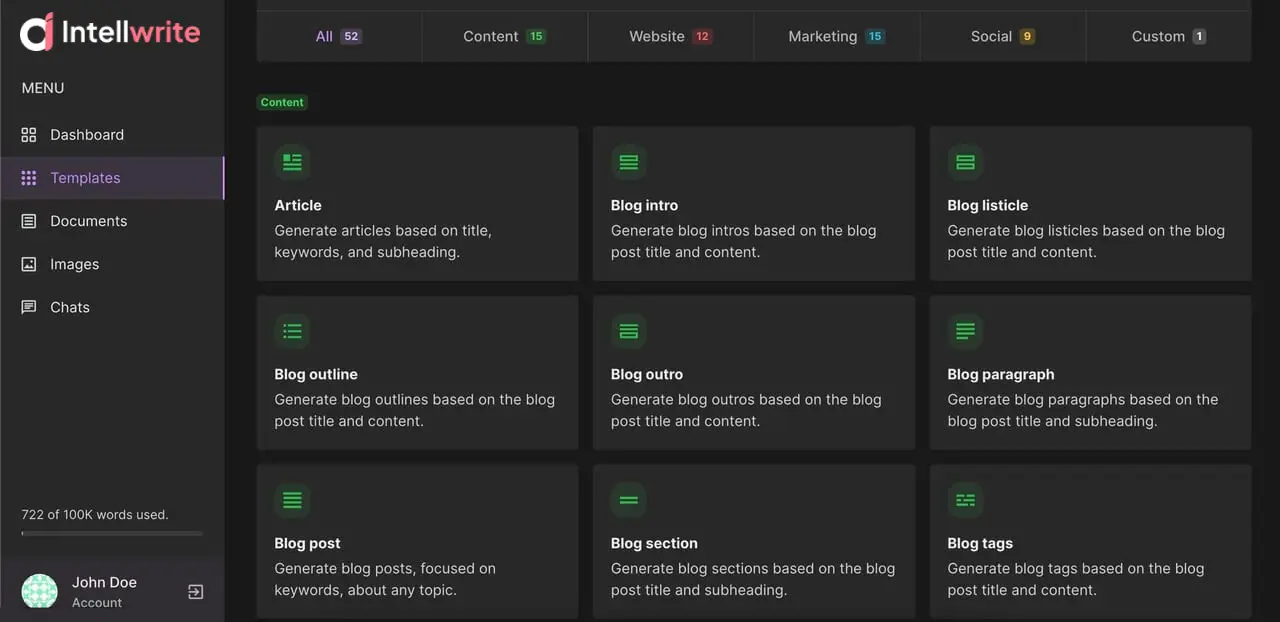Click the Blog outline list icon
The image size is (1280, 622).
tap(292, 330)
